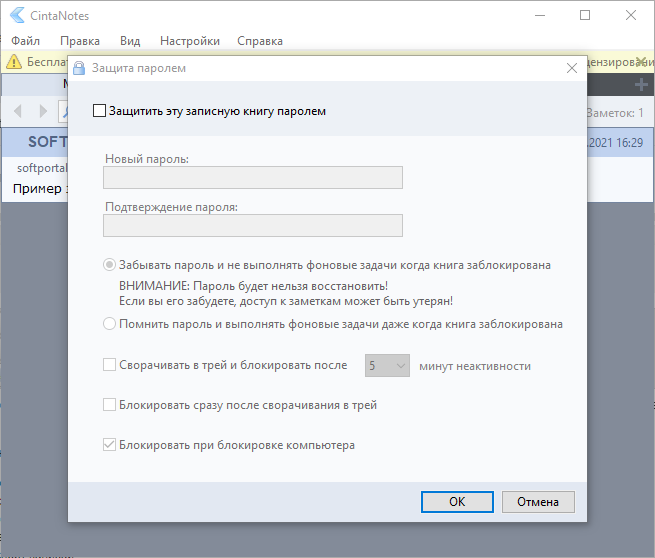Add a new section with plus icon

click(641, 85)
